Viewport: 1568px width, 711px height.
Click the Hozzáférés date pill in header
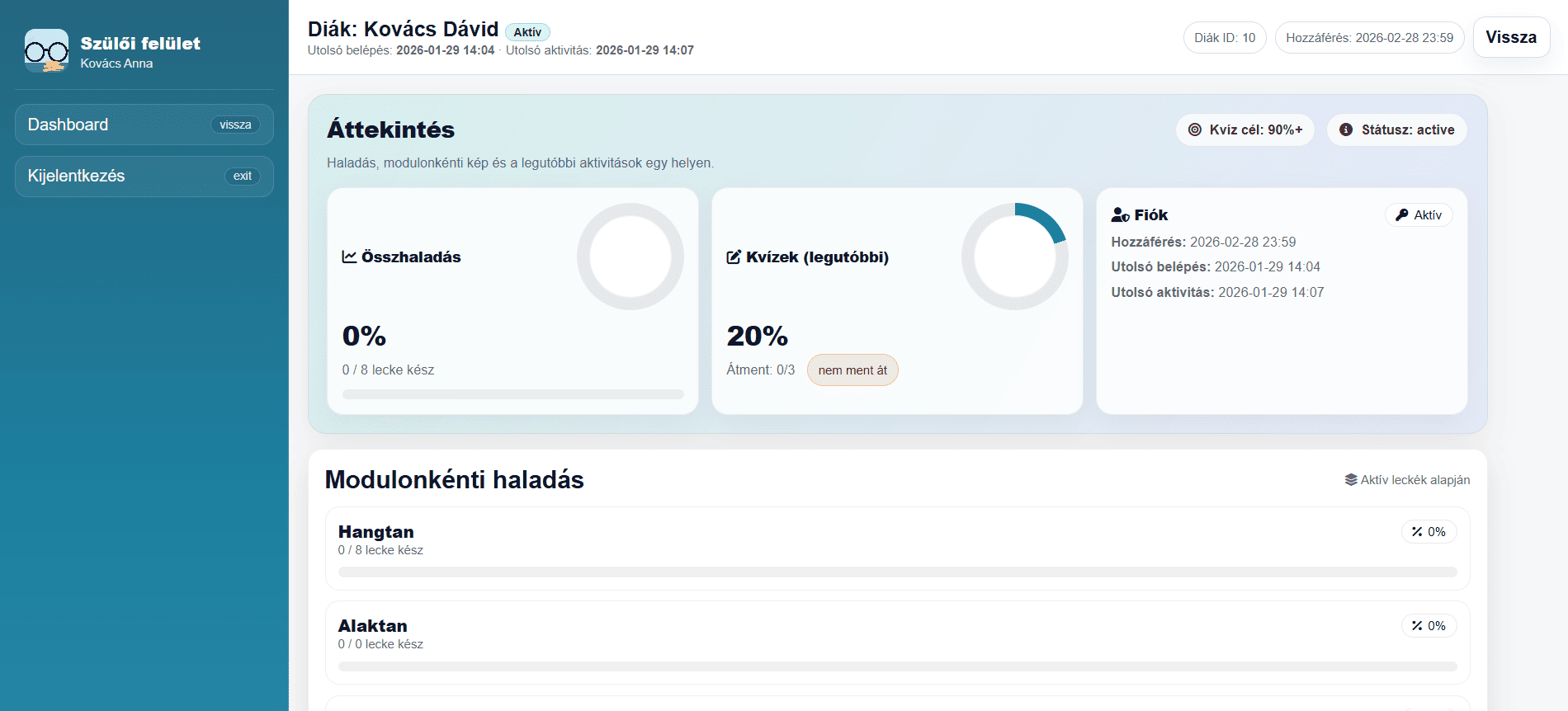1369,38
